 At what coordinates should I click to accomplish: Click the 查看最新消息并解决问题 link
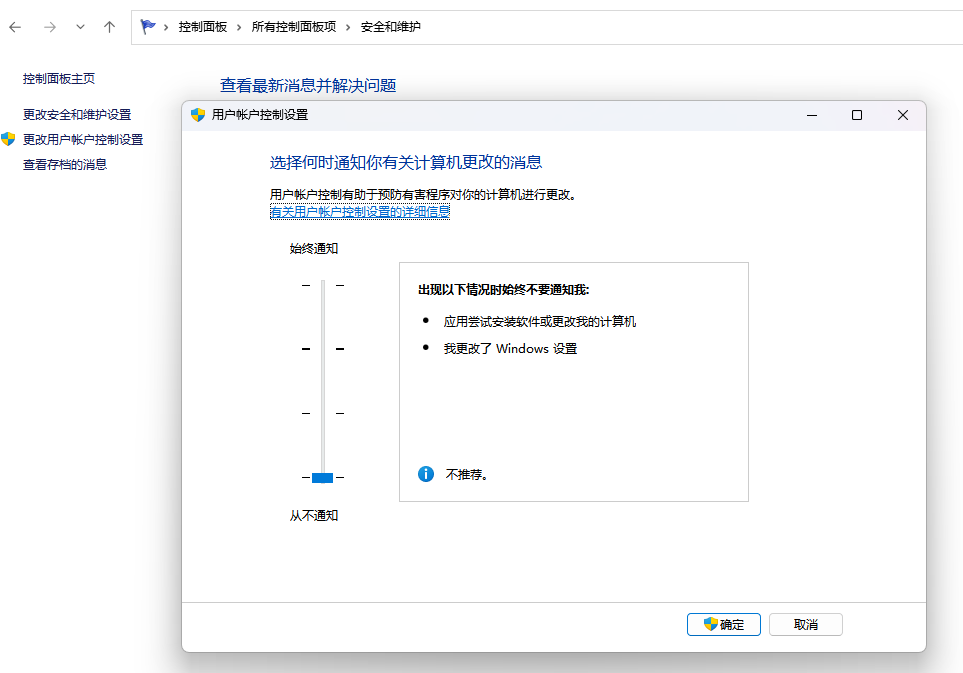click(x=308, y=86)
